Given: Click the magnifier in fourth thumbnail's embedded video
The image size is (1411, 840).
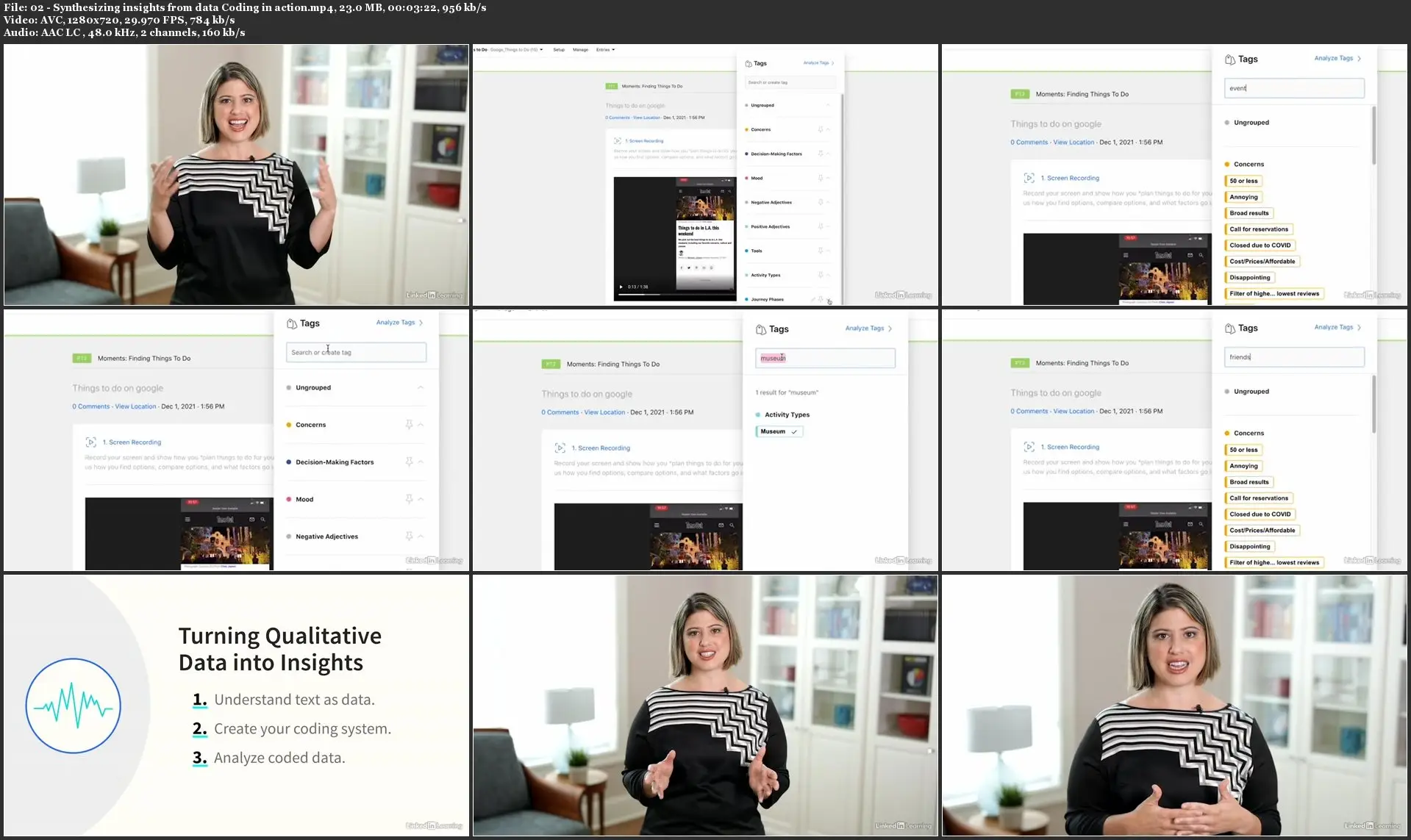Looking at the screenshot, I should point(262,520).
